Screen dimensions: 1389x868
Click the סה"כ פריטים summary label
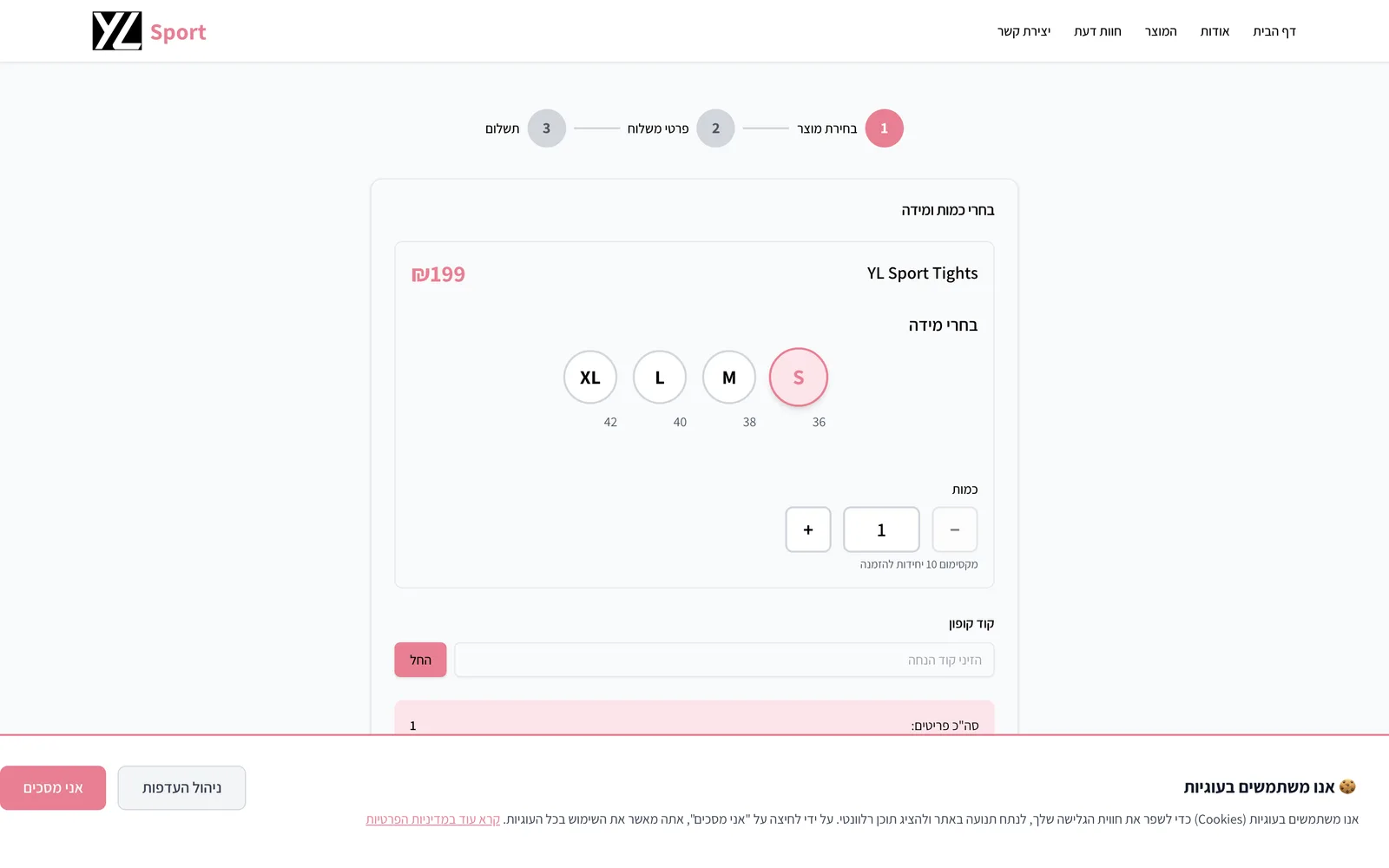click(x=945, y=726)
